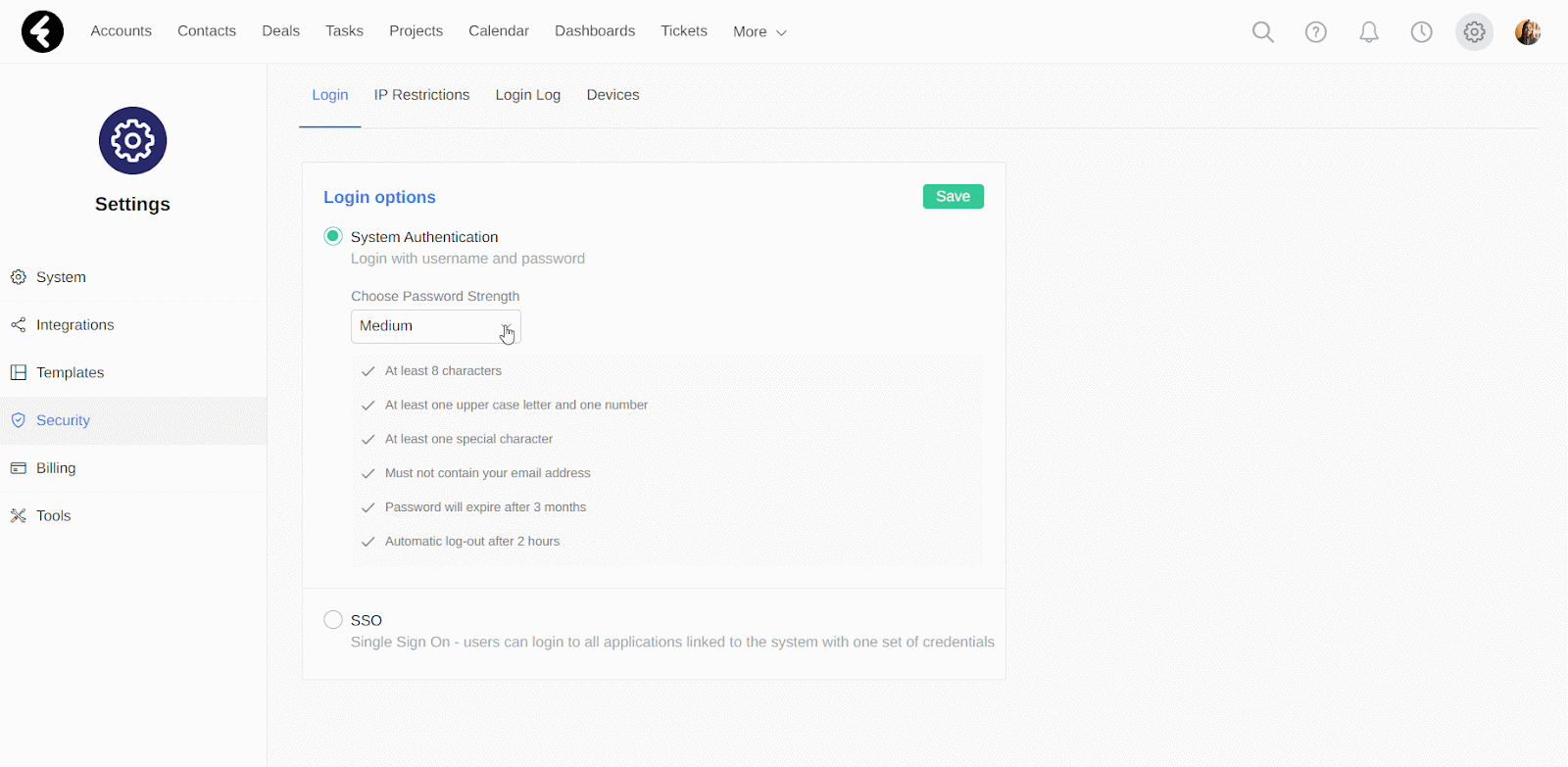Click the System gear icon in sidebar

(19, 277)
